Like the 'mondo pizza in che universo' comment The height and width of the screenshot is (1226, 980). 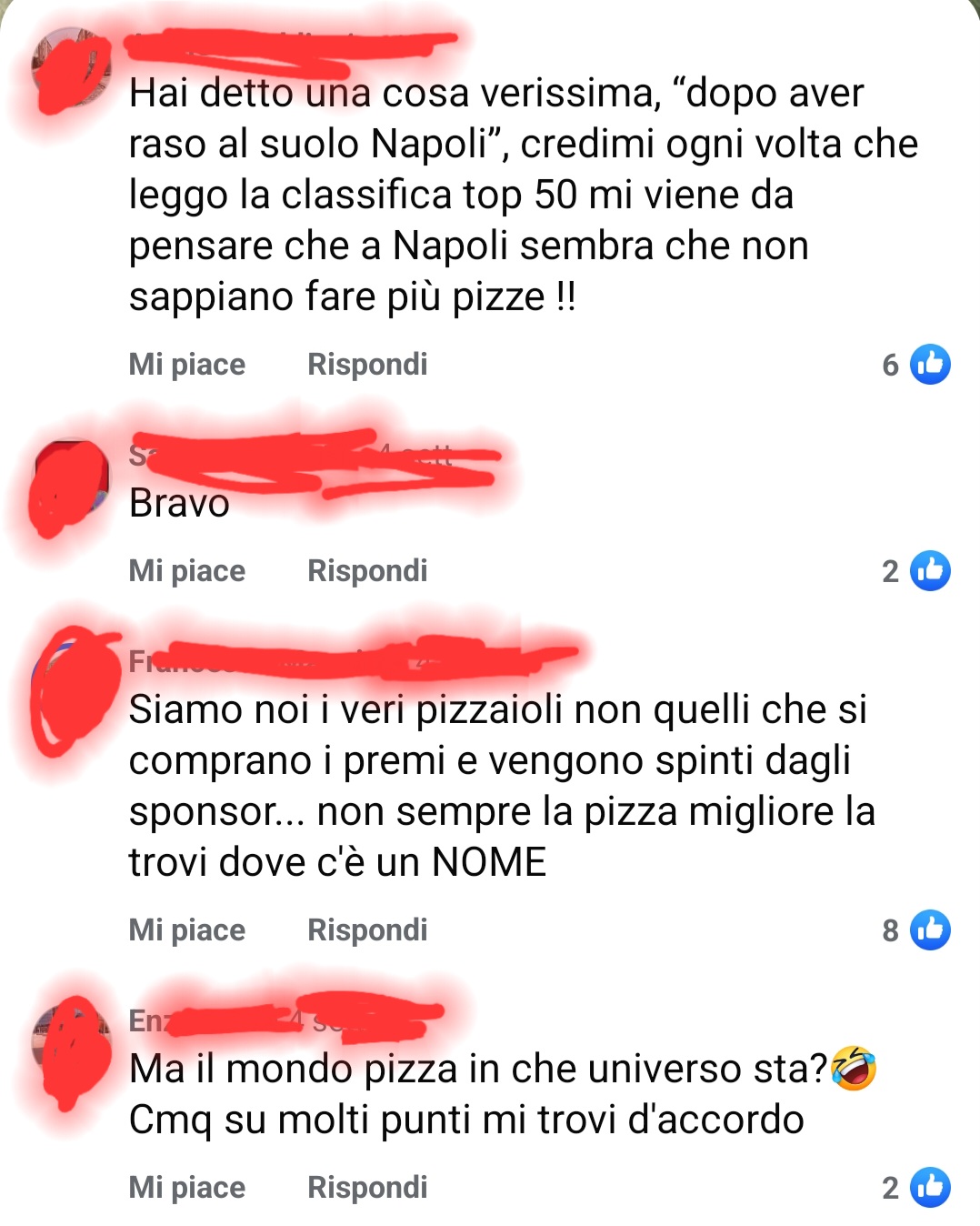[x=187, y=1188]
